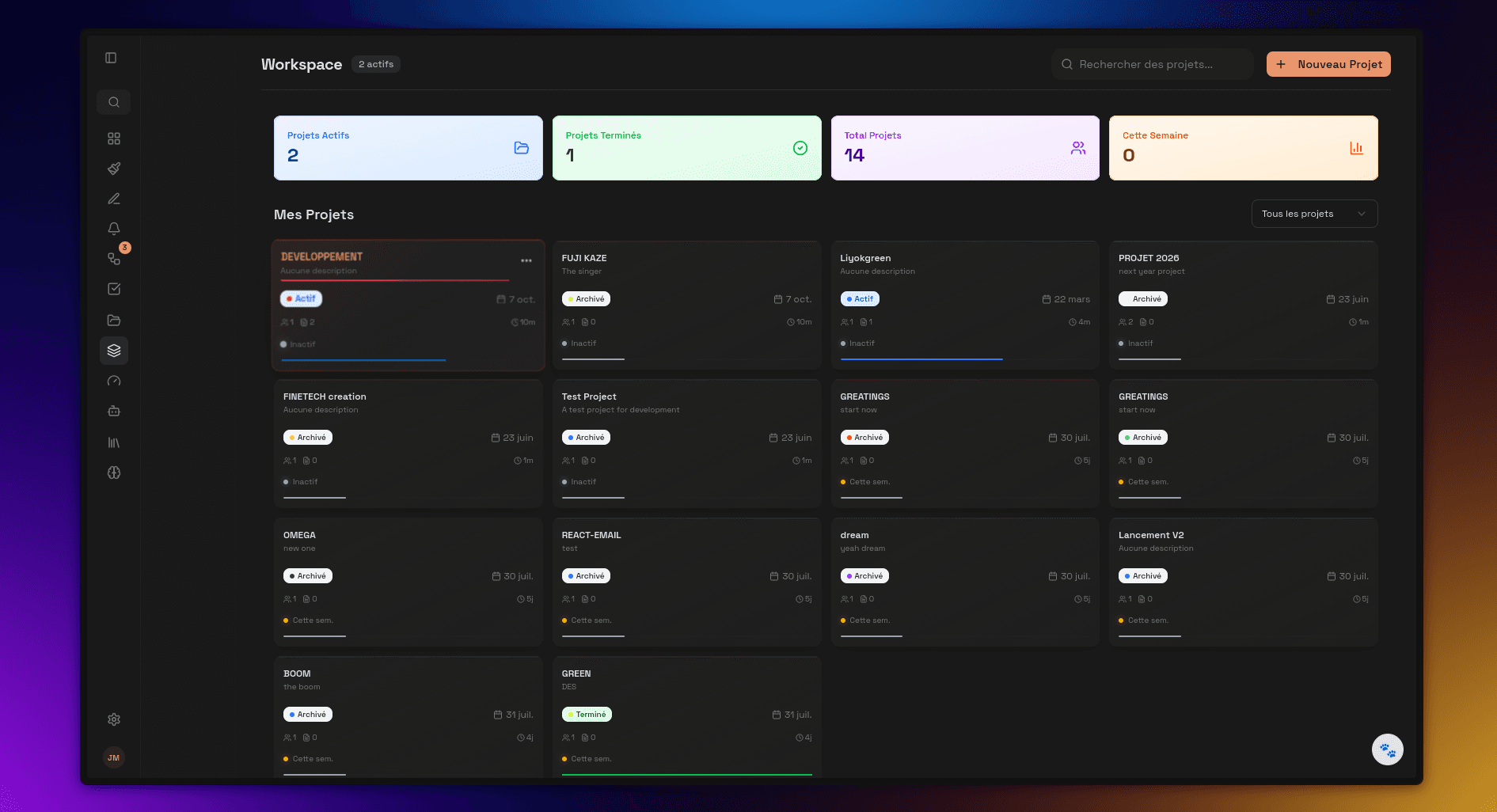
Task: Click the folder icon in Projets Actifs card
Action: click(x=522, y=148)
